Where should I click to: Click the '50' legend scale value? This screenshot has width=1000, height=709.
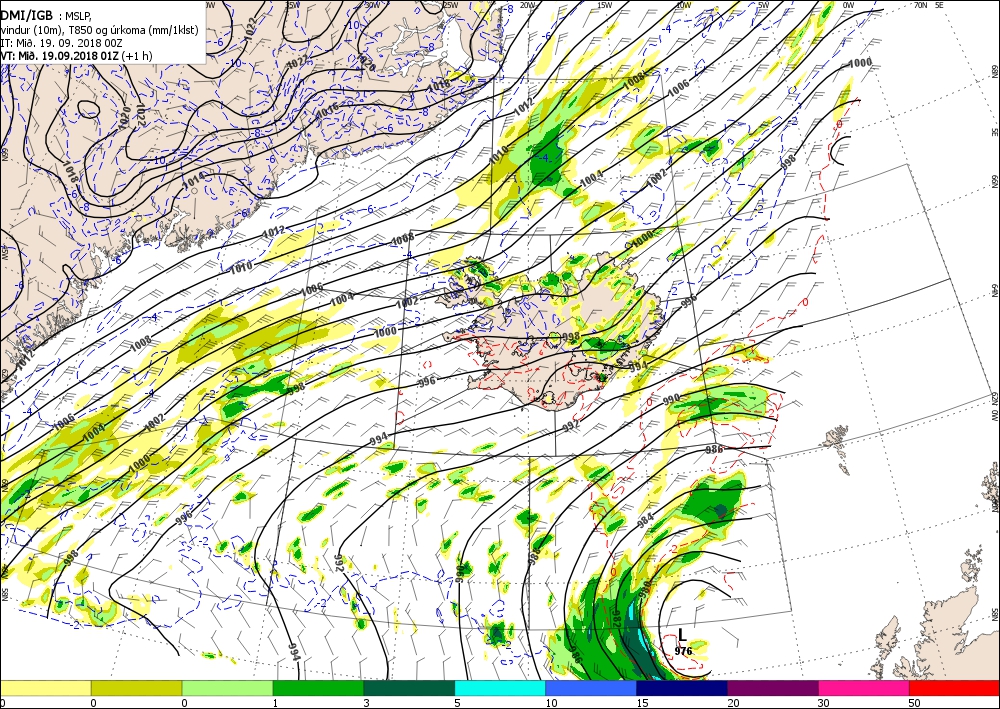click(x=915, y=703)
